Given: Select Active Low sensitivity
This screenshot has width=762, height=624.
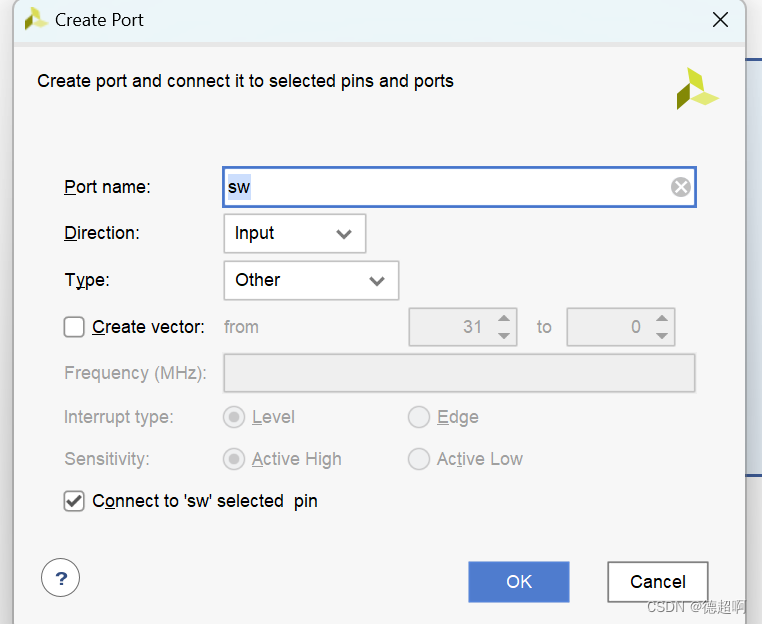Looking at the screenshot, I should pos(419,459).
